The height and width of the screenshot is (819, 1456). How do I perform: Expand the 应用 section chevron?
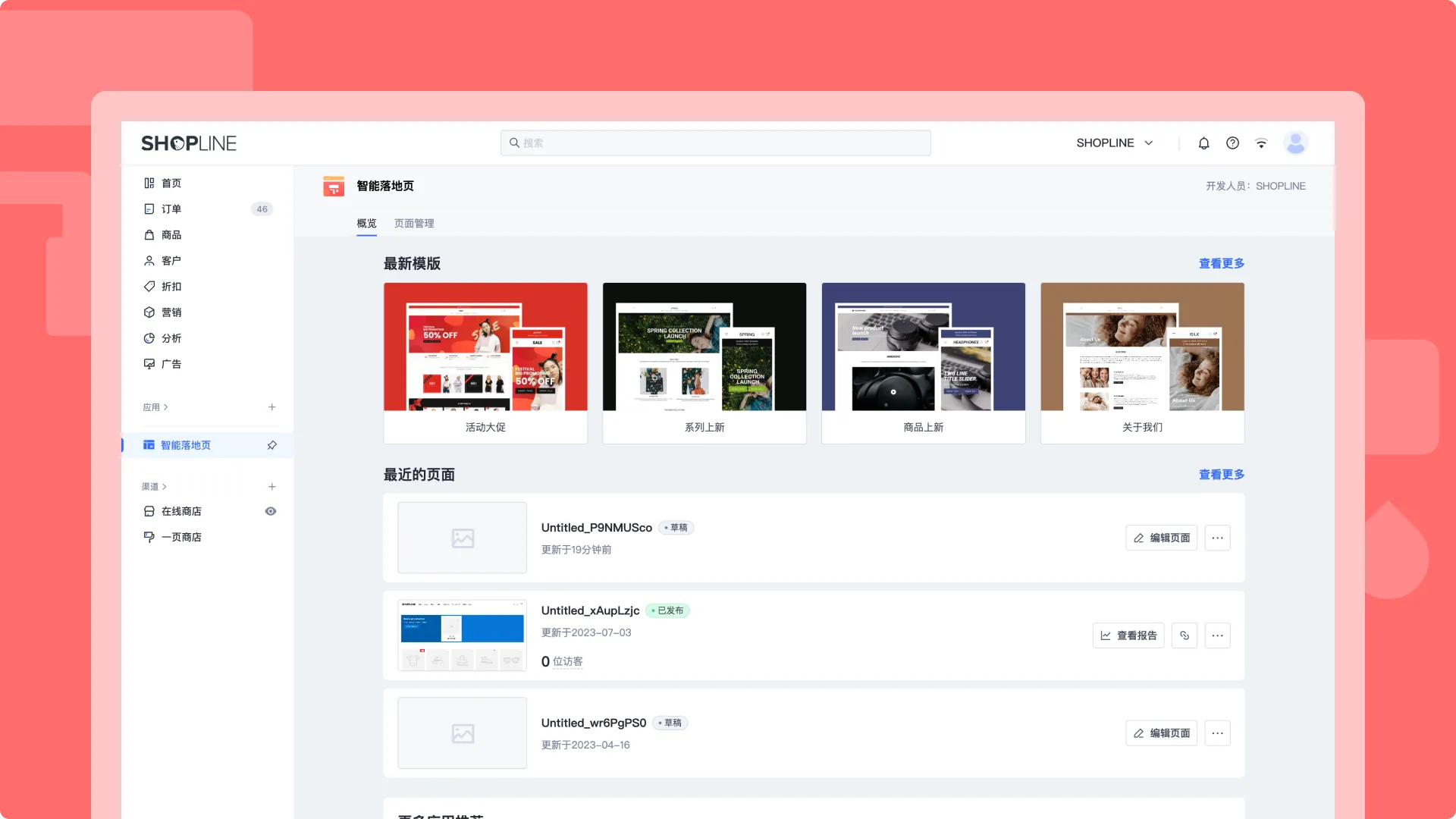166,407
